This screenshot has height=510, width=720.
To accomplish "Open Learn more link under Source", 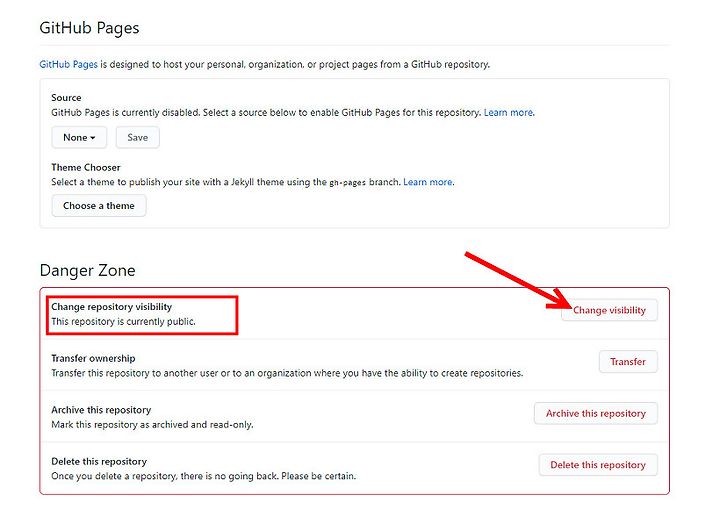I will coord(509,112).
